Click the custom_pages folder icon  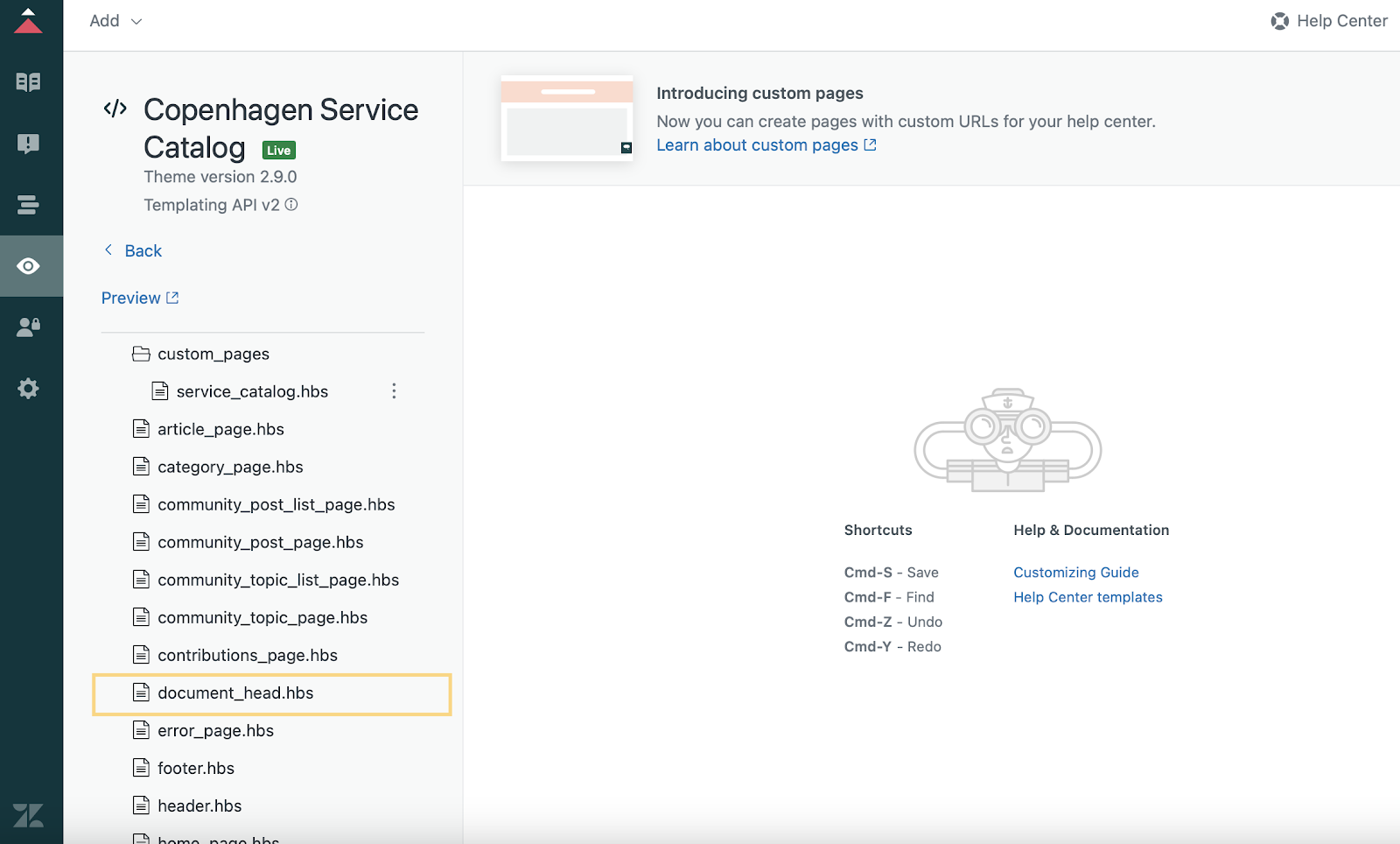[141, 354]
